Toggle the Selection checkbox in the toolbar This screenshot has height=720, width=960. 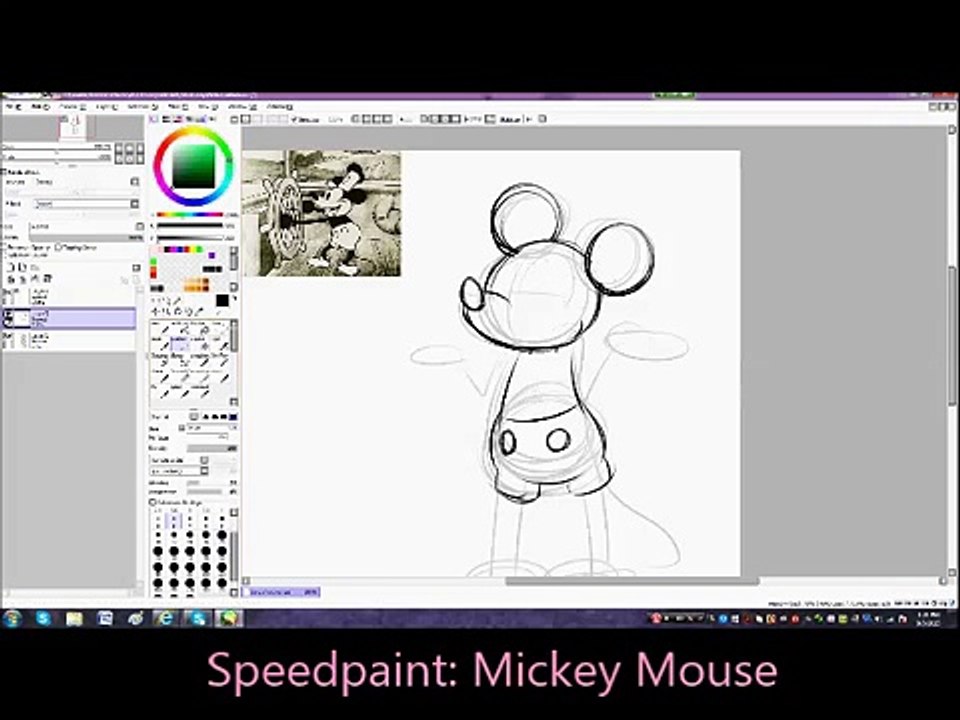294,119
